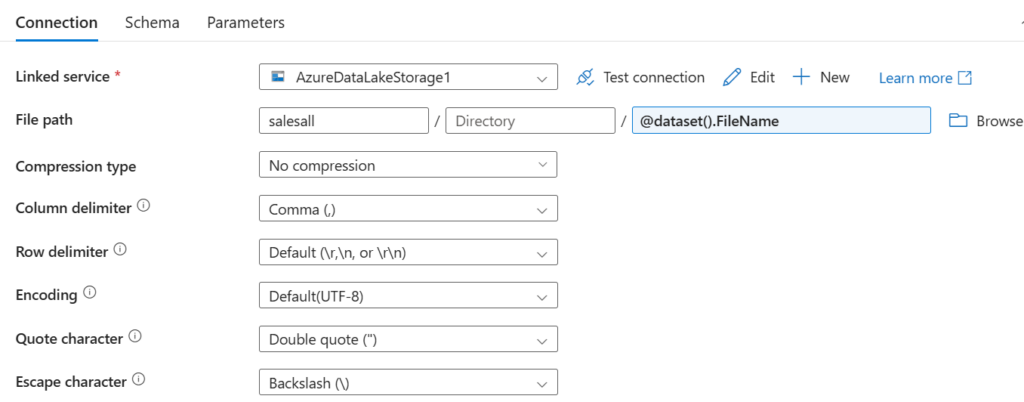
Task: Expand the Compression type dropdown
Action: 407,165
